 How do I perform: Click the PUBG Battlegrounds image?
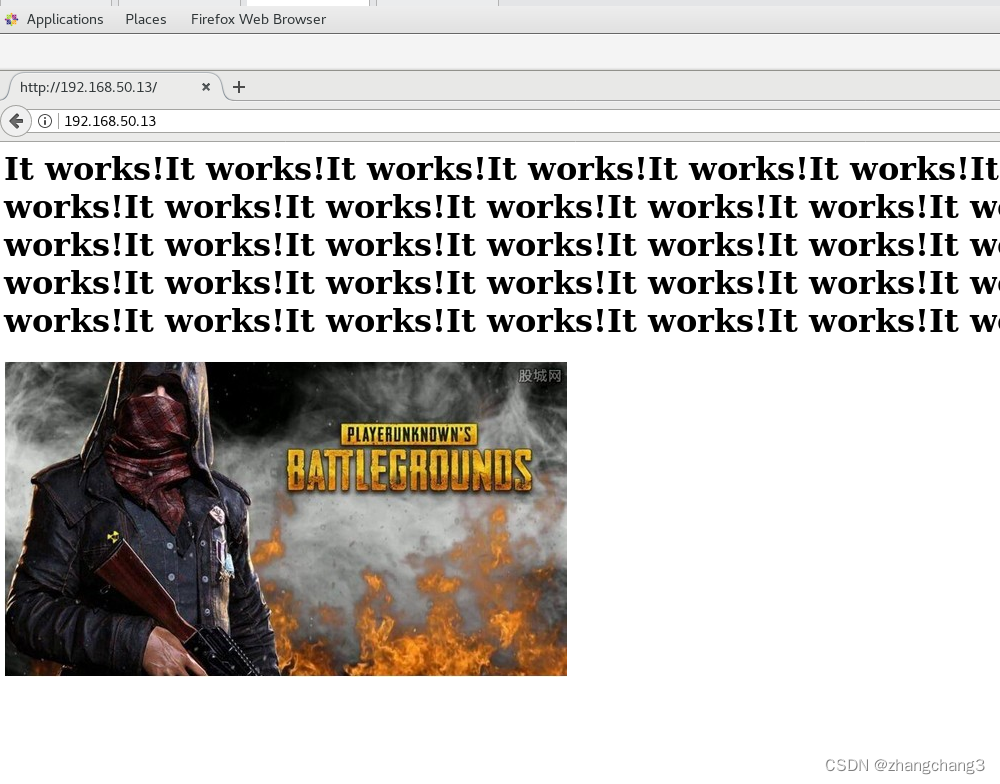[286, 519]
